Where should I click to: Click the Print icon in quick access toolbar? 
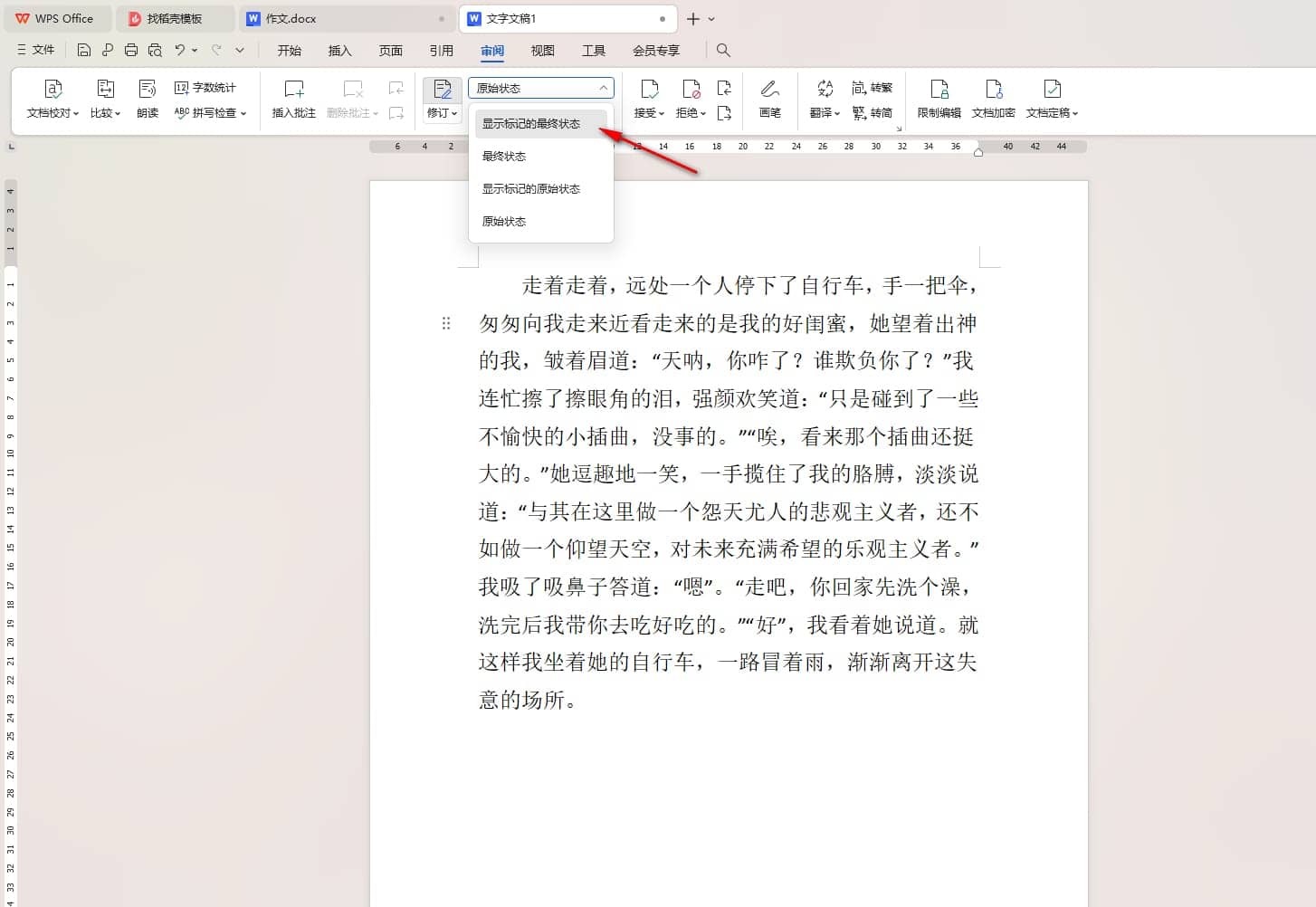pyautogui.click(x=131, y=51)
